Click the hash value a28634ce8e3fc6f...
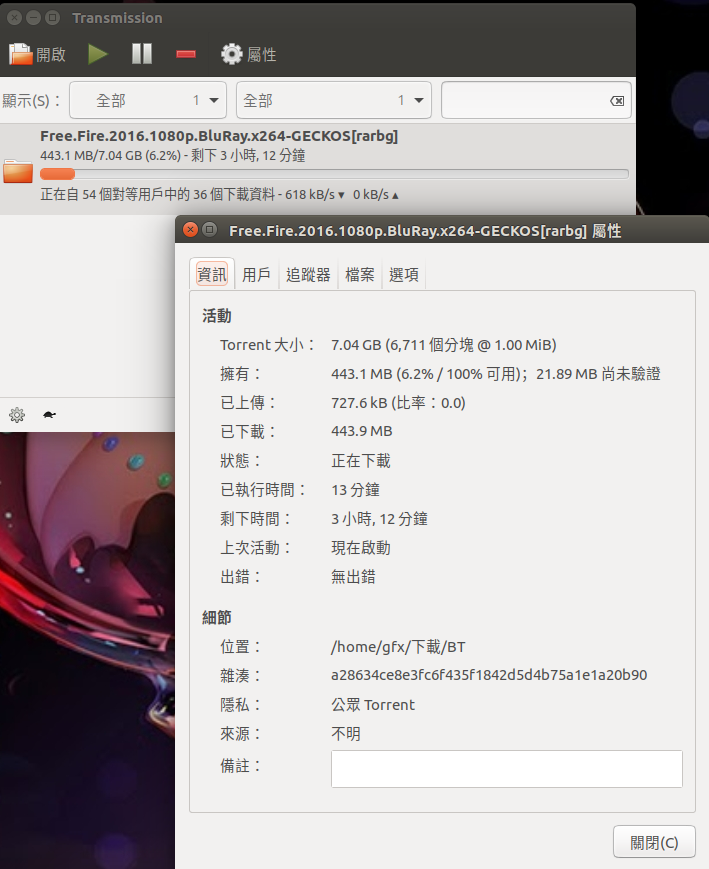 (x=489, y=675)
